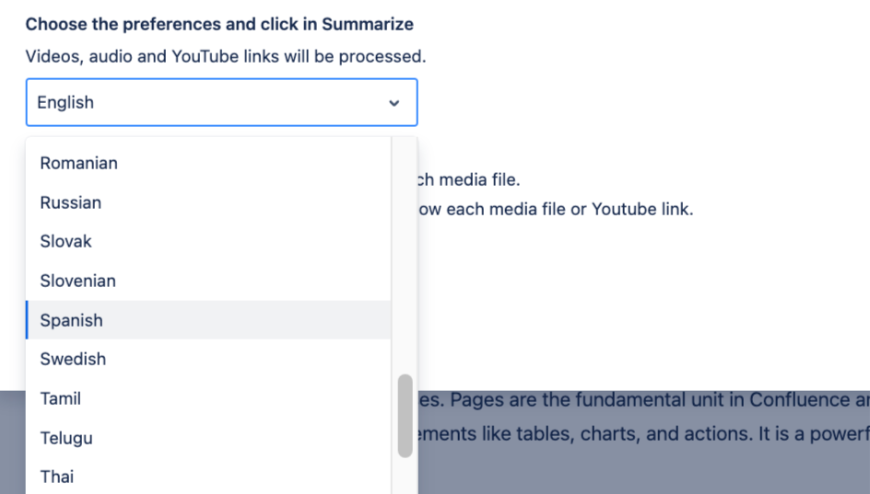Click the language list scrollbar thumb
Screen dimensions: 870x494
coord(405,415)
